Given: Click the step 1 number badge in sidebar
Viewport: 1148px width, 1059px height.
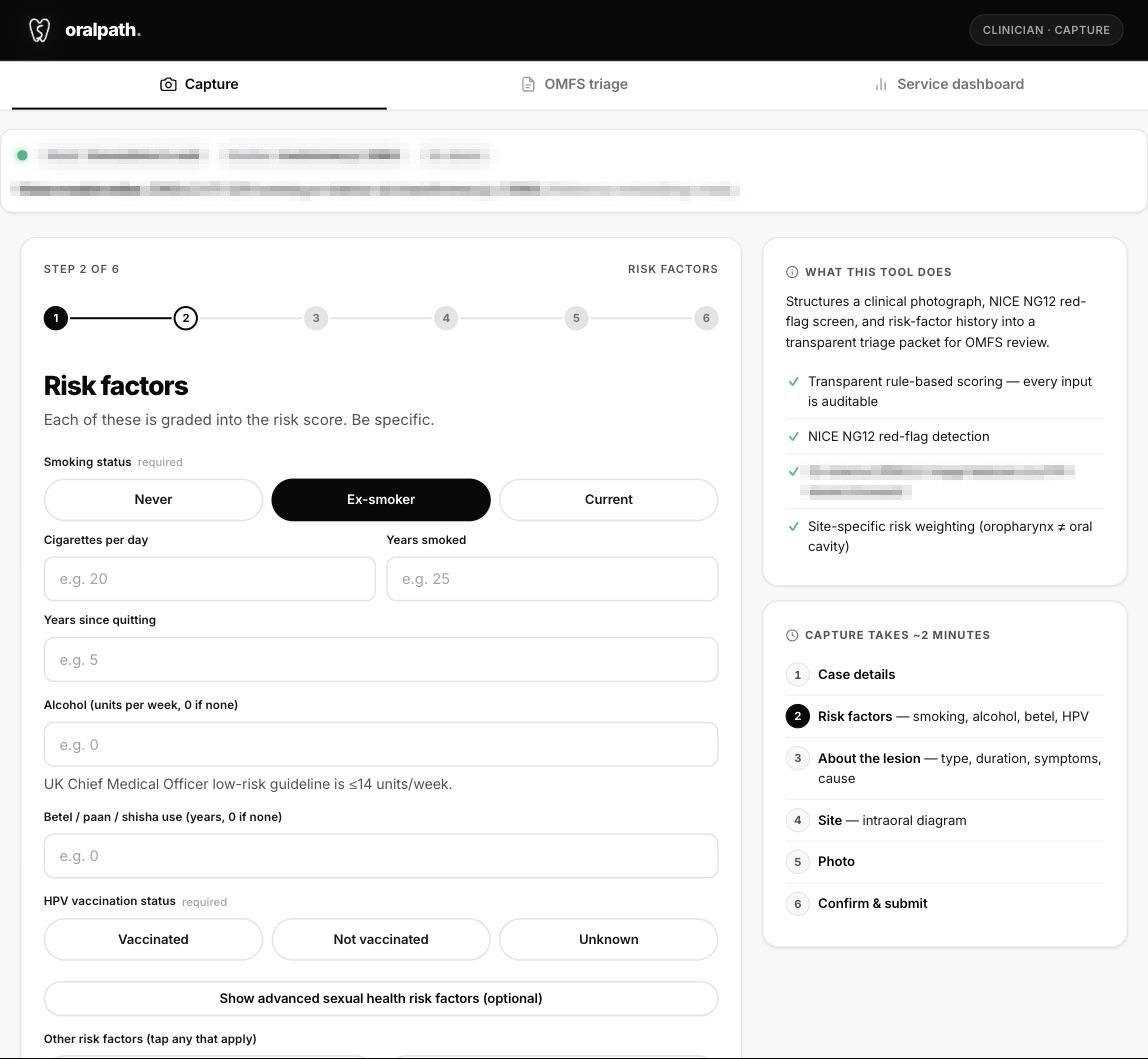Looking at the screenshot, I should [798, 675].
